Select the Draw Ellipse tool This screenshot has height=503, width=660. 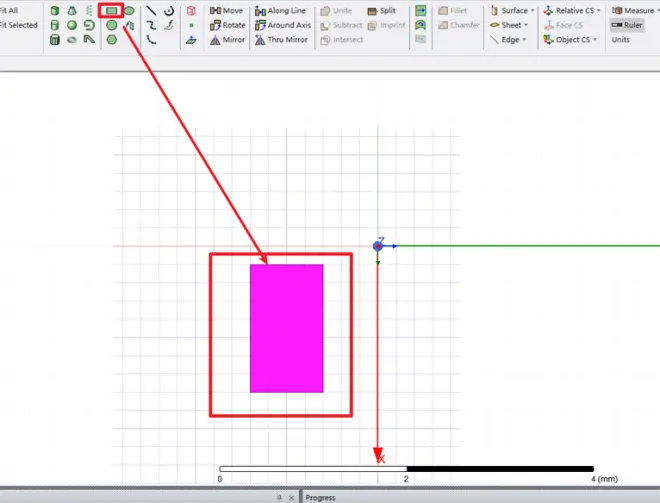(129, 11)
